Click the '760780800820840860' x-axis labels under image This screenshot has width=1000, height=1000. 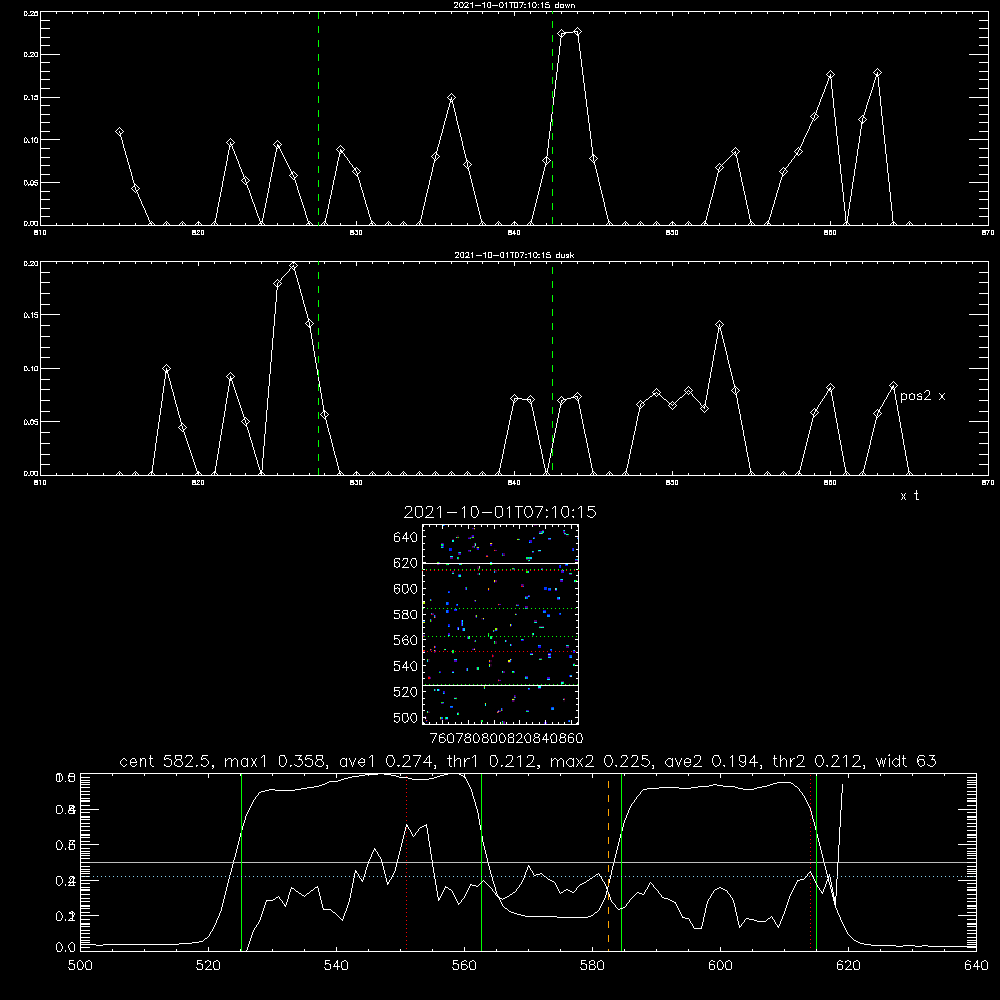[x=506, y=738]
